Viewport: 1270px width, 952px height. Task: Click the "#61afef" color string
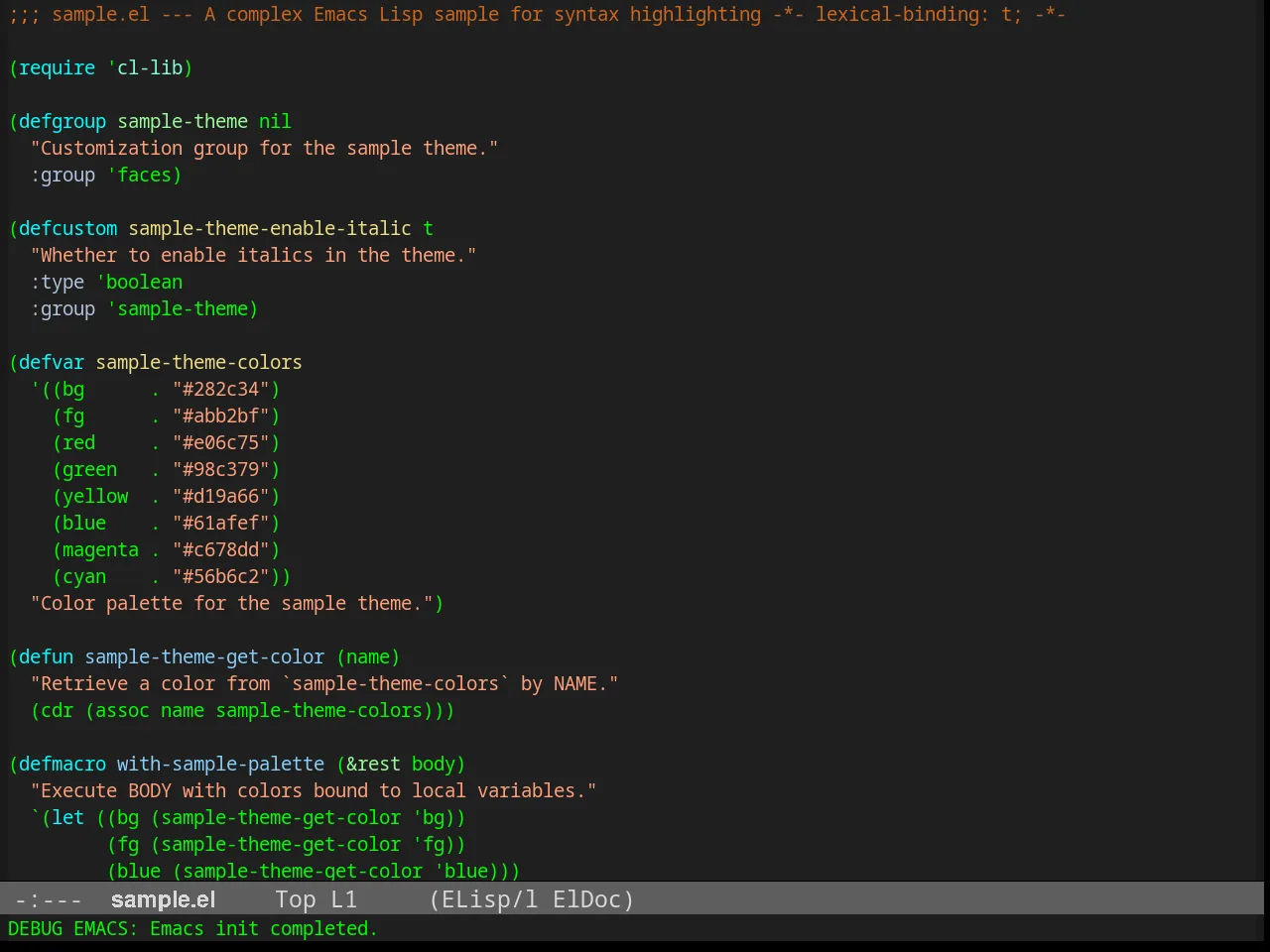click(x=221, y=523)
